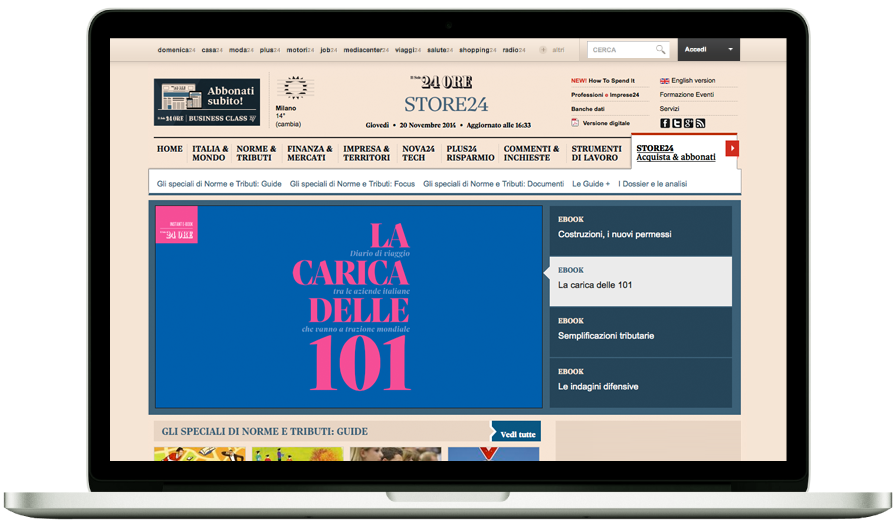
Task: Open the Twitter social icon
Action: click(x=677, y=123)
